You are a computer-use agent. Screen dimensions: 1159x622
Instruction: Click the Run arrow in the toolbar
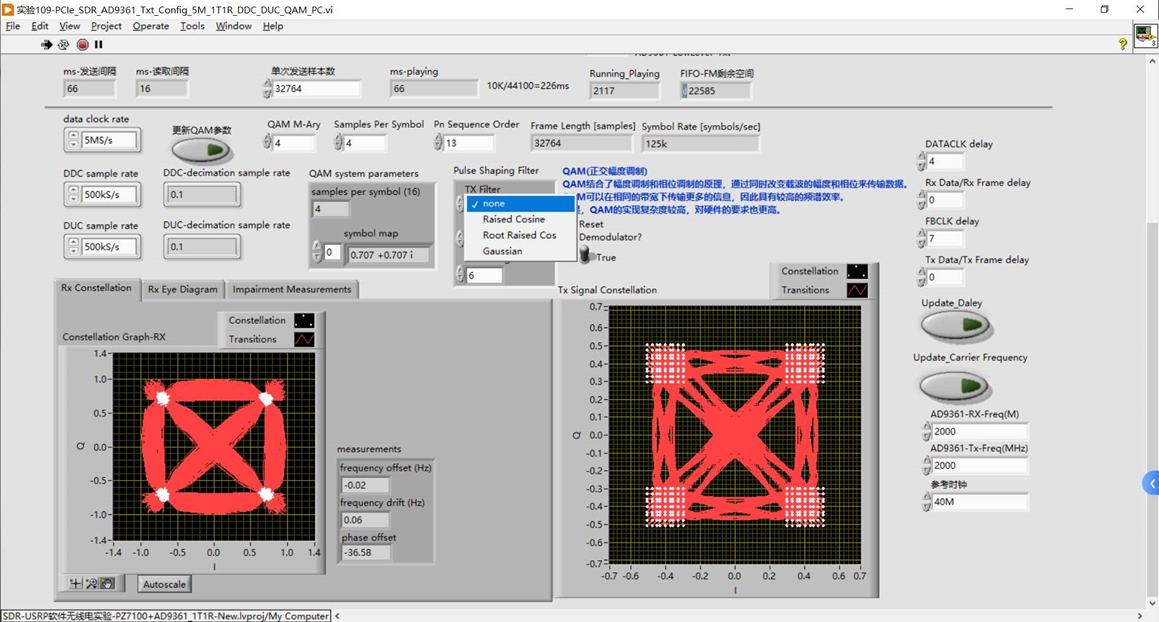47,44
